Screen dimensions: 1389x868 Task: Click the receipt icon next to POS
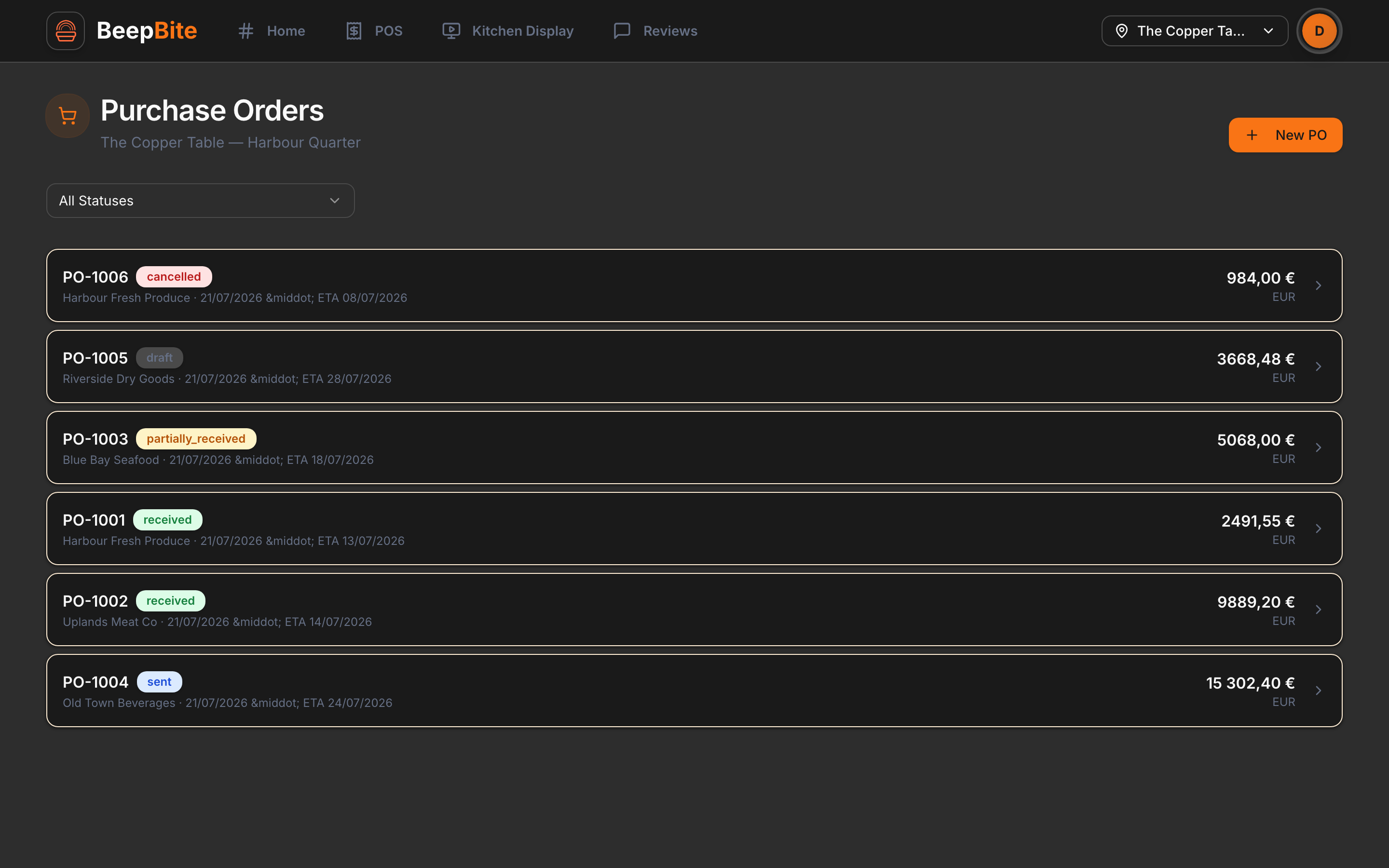pyautogui.click(x=354, y=31)
